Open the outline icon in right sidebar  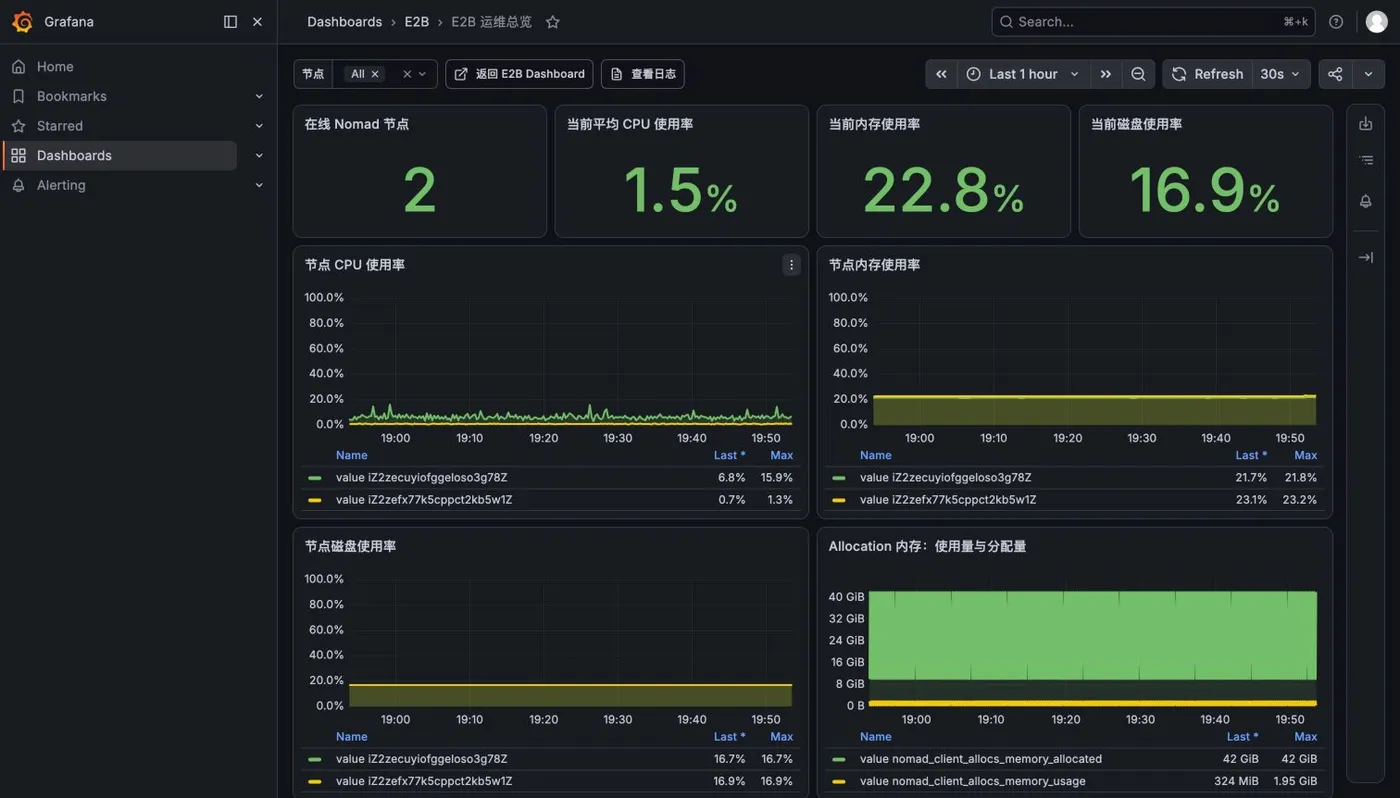click(x=1365, y=160)
